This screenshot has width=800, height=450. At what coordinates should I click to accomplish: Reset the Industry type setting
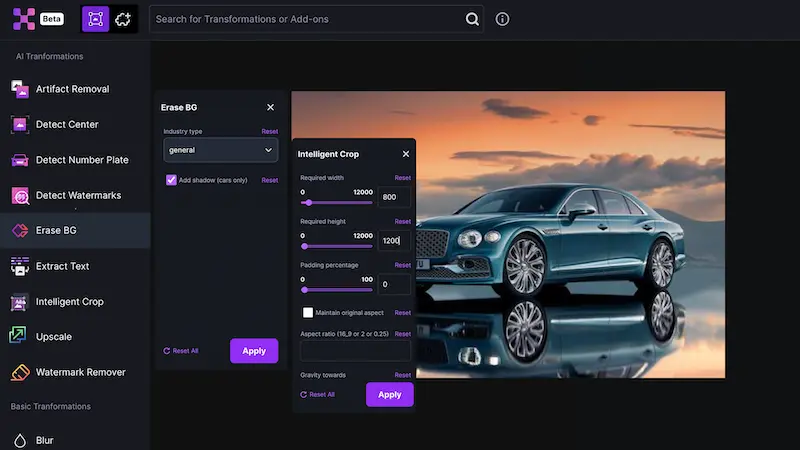point(270,132)
